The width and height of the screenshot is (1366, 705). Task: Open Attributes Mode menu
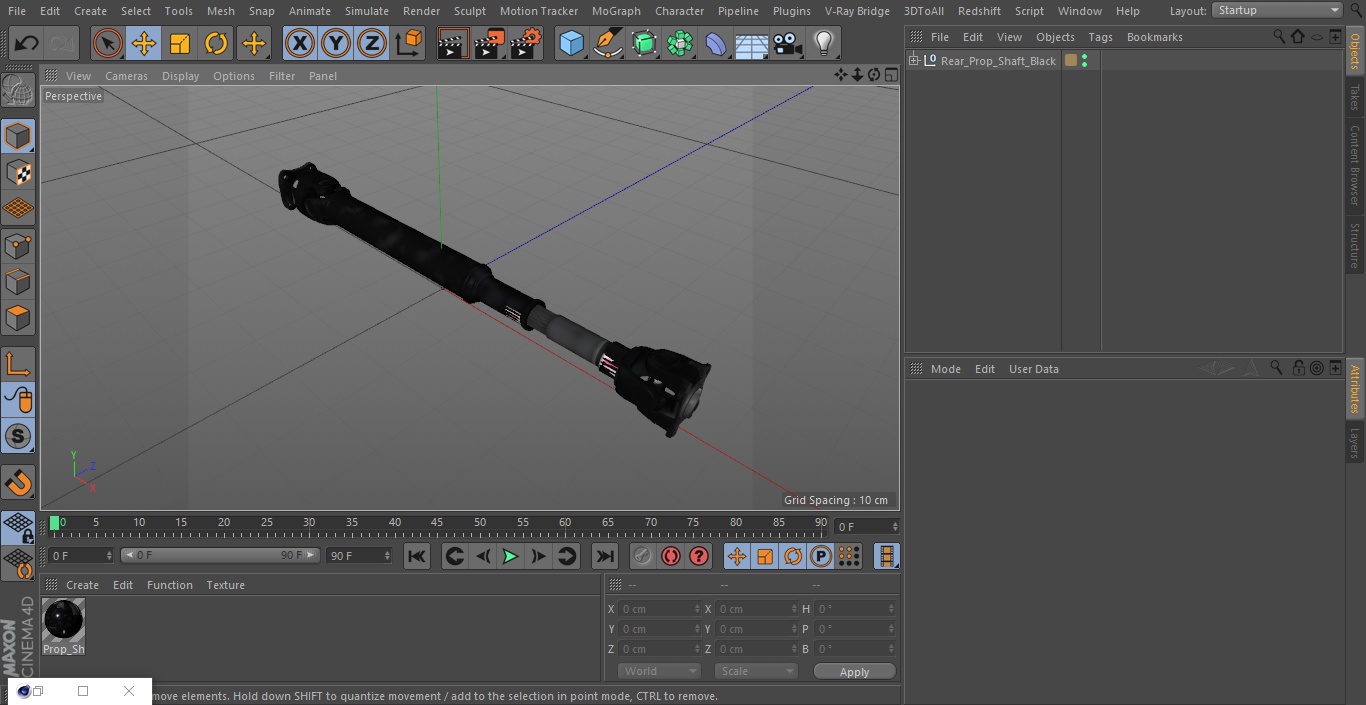tap(945, 369)
